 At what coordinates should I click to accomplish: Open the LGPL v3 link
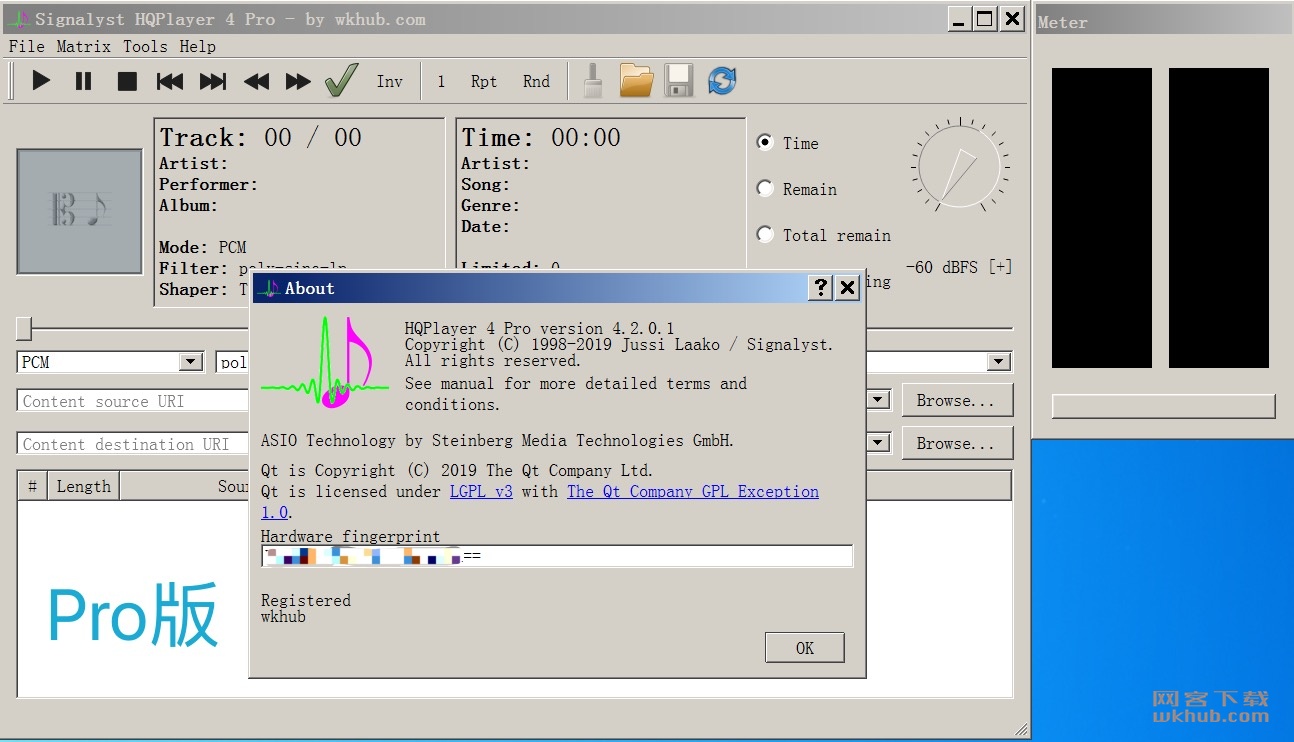pos(481,491)
